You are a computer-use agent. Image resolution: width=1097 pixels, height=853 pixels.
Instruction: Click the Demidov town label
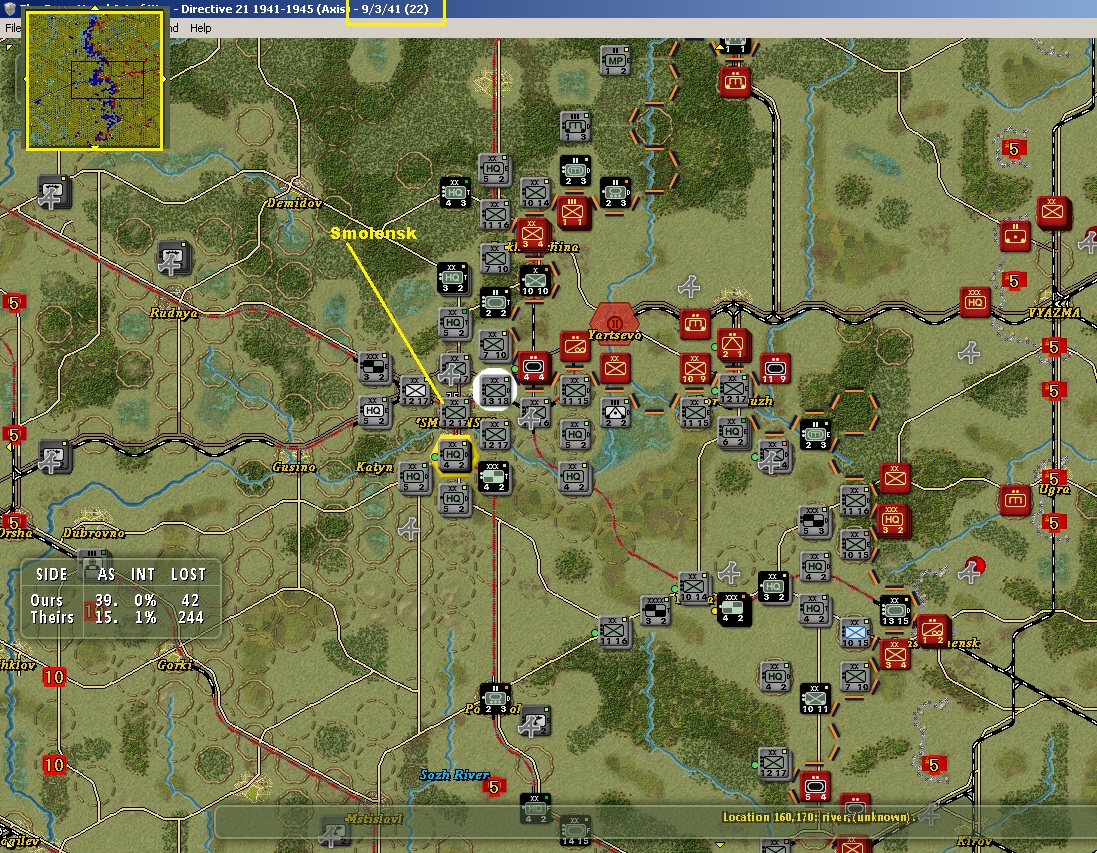(x=294, y=203)
